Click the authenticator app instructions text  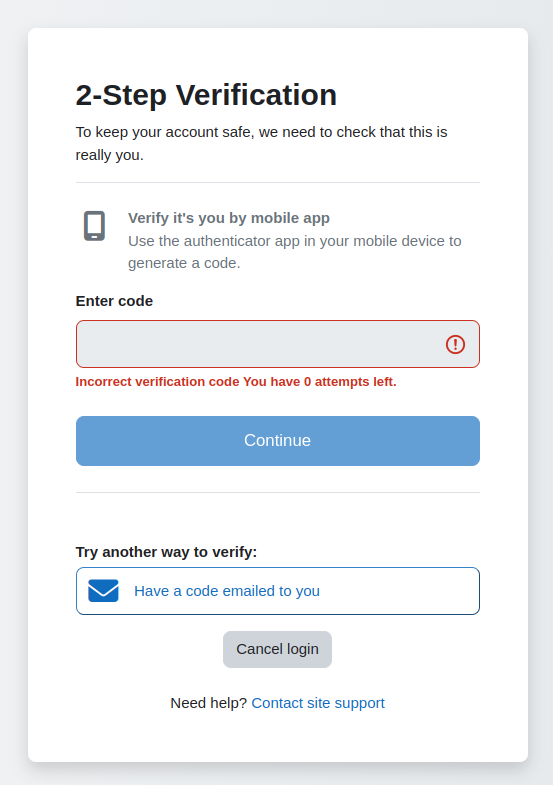pos(295,252)
